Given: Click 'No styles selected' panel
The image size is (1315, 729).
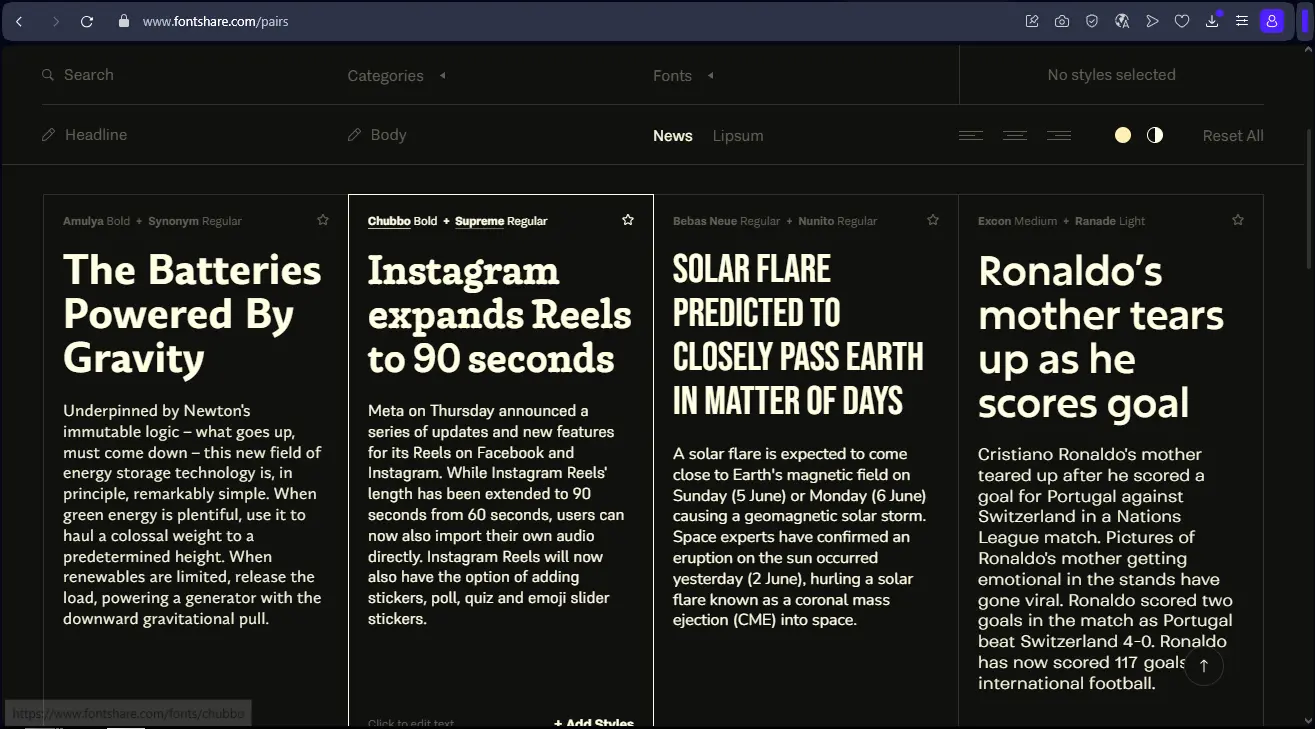Looking at the screenshot, I should pyautogui.click(x=1111, y=75).
